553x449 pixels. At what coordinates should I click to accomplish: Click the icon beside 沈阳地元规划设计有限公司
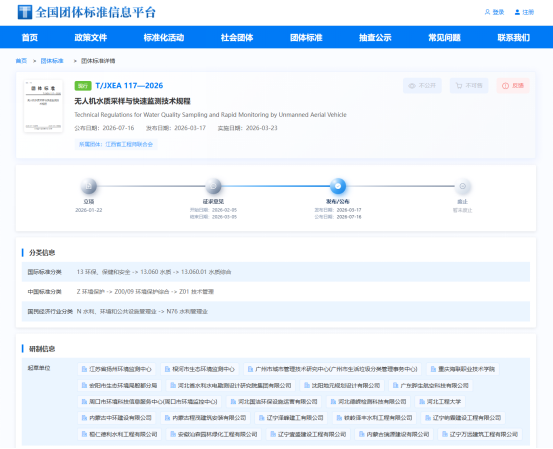[307, 386]
